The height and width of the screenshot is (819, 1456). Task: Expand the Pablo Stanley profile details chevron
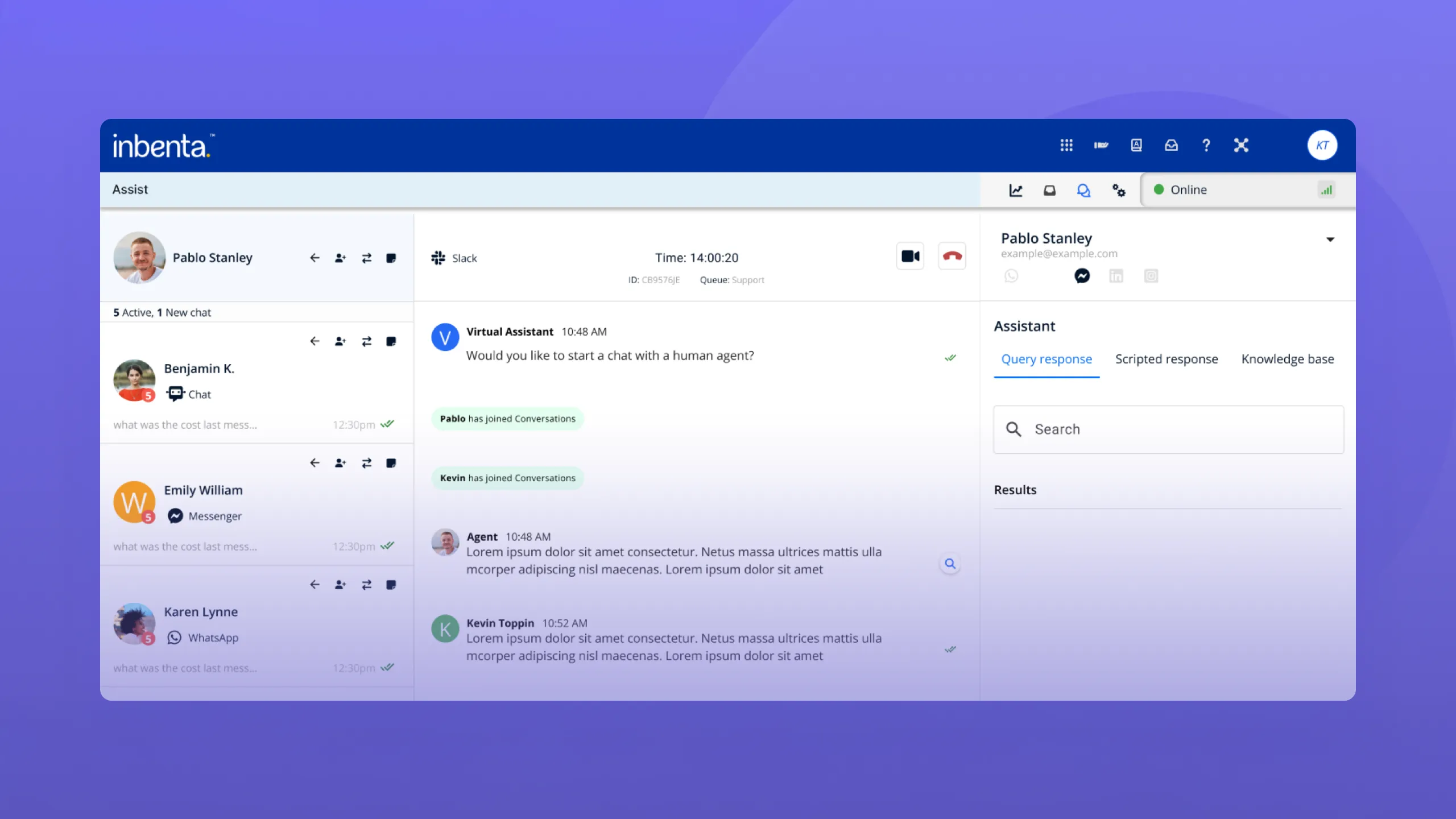[x=1331, y=239]
